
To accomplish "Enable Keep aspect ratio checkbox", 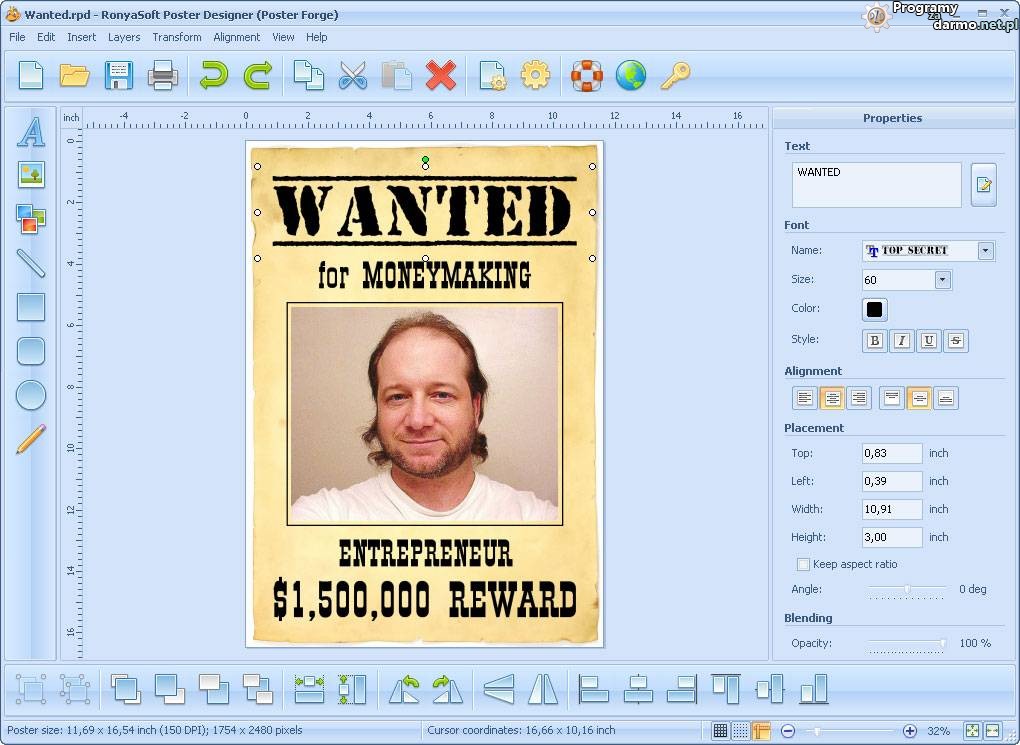I will click(802, 564).
